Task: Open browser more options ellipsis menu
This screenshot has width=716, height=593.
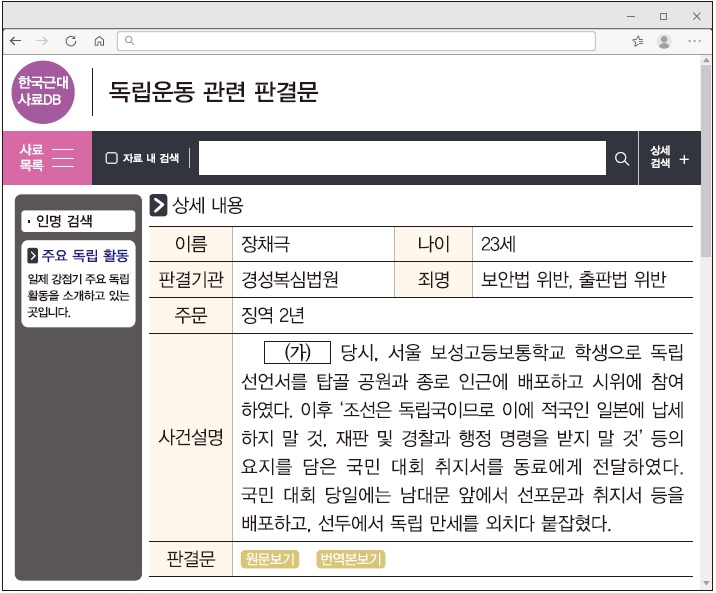Action: (x=694, y=41)
